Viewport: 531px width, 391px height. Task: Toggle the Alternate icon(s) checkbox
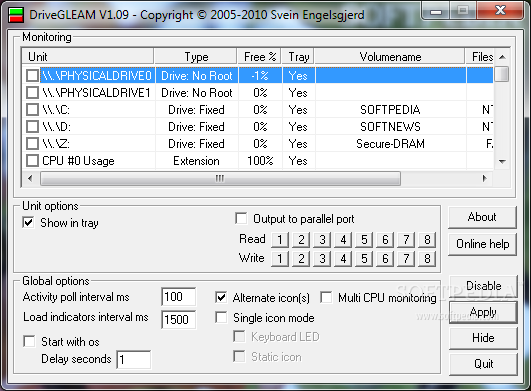[221, 298]
